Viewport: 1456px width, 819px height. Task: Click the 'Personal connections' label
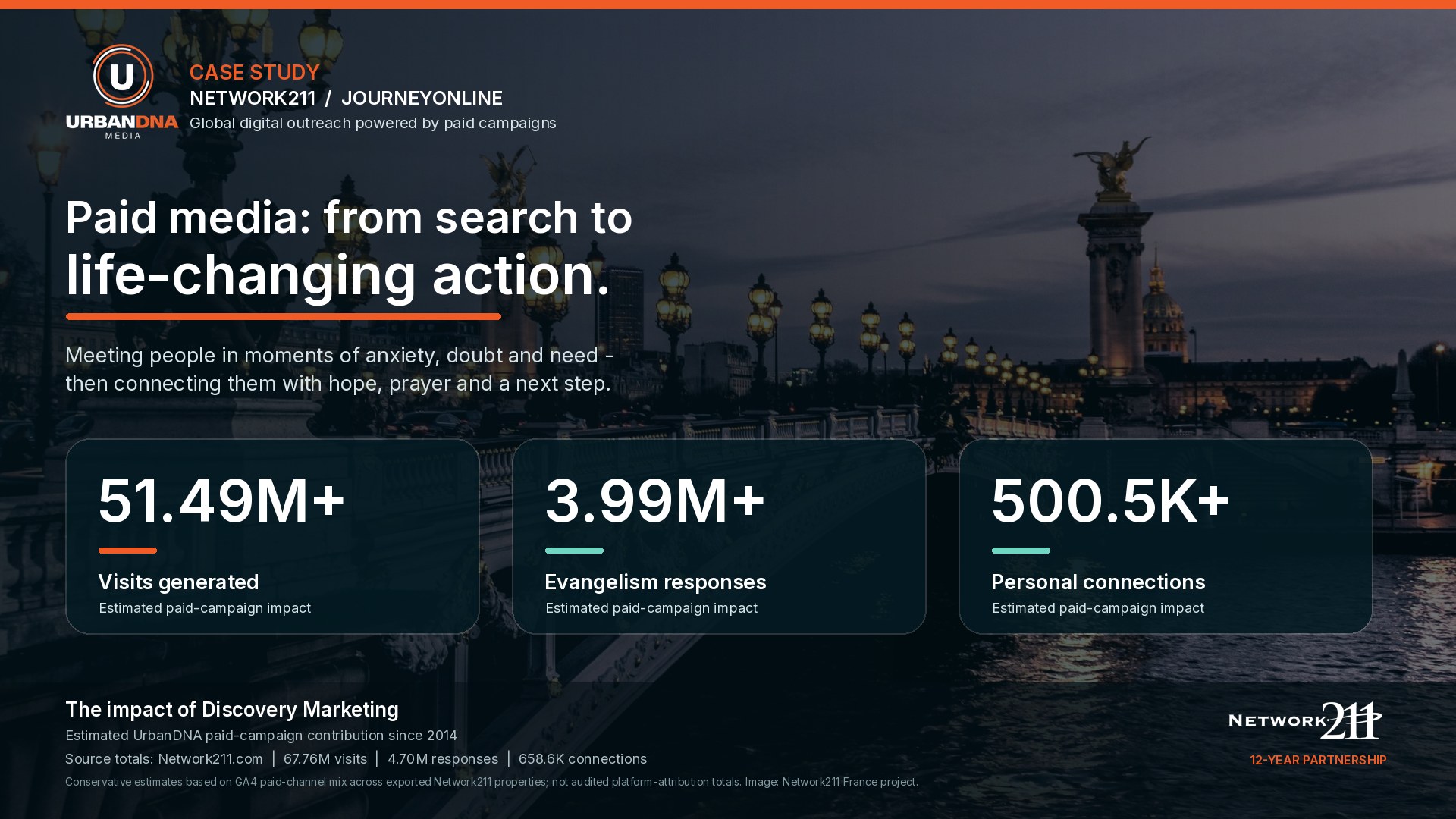[1098, 582]
